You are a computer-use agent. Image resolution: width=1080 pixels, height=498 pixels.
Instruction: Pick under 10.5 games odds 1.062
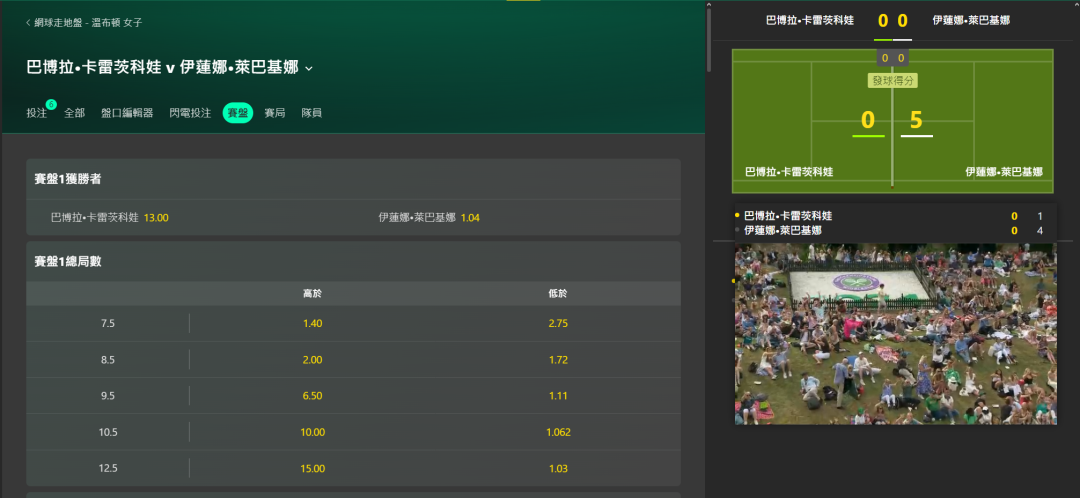558,433
